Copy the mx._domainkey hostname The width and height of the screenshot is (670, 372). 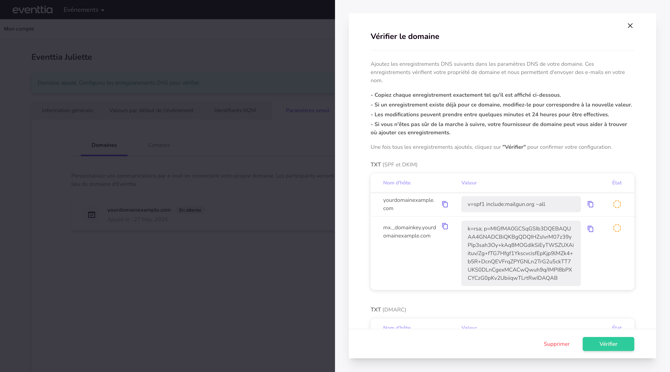pyautogui.click(x=445, y=226)
